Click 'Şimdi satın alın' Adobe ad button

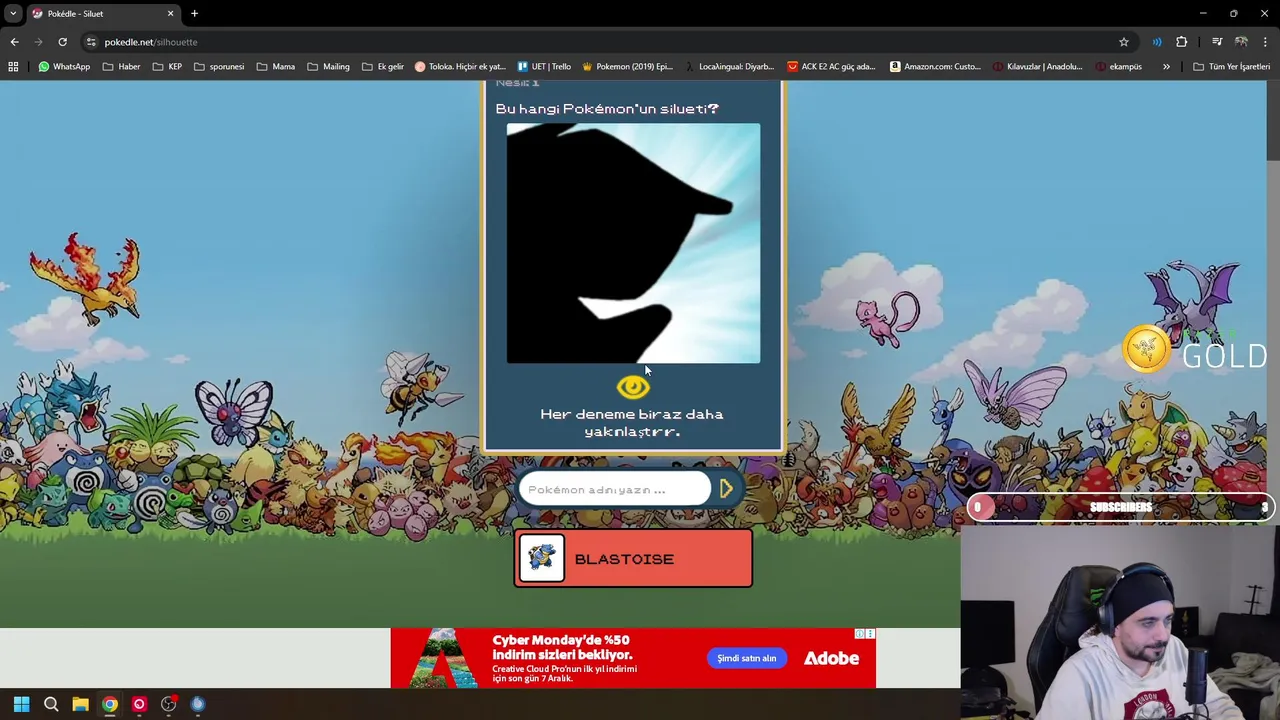(746, 658)
